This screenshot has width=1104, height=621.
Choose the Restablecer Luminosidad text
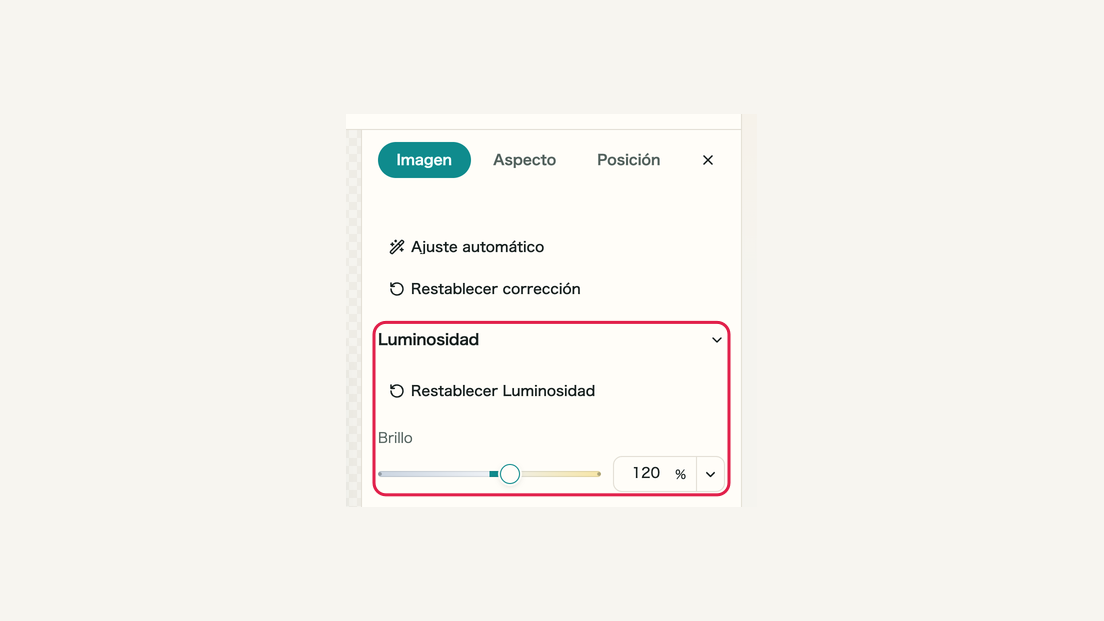coord(503,391)
